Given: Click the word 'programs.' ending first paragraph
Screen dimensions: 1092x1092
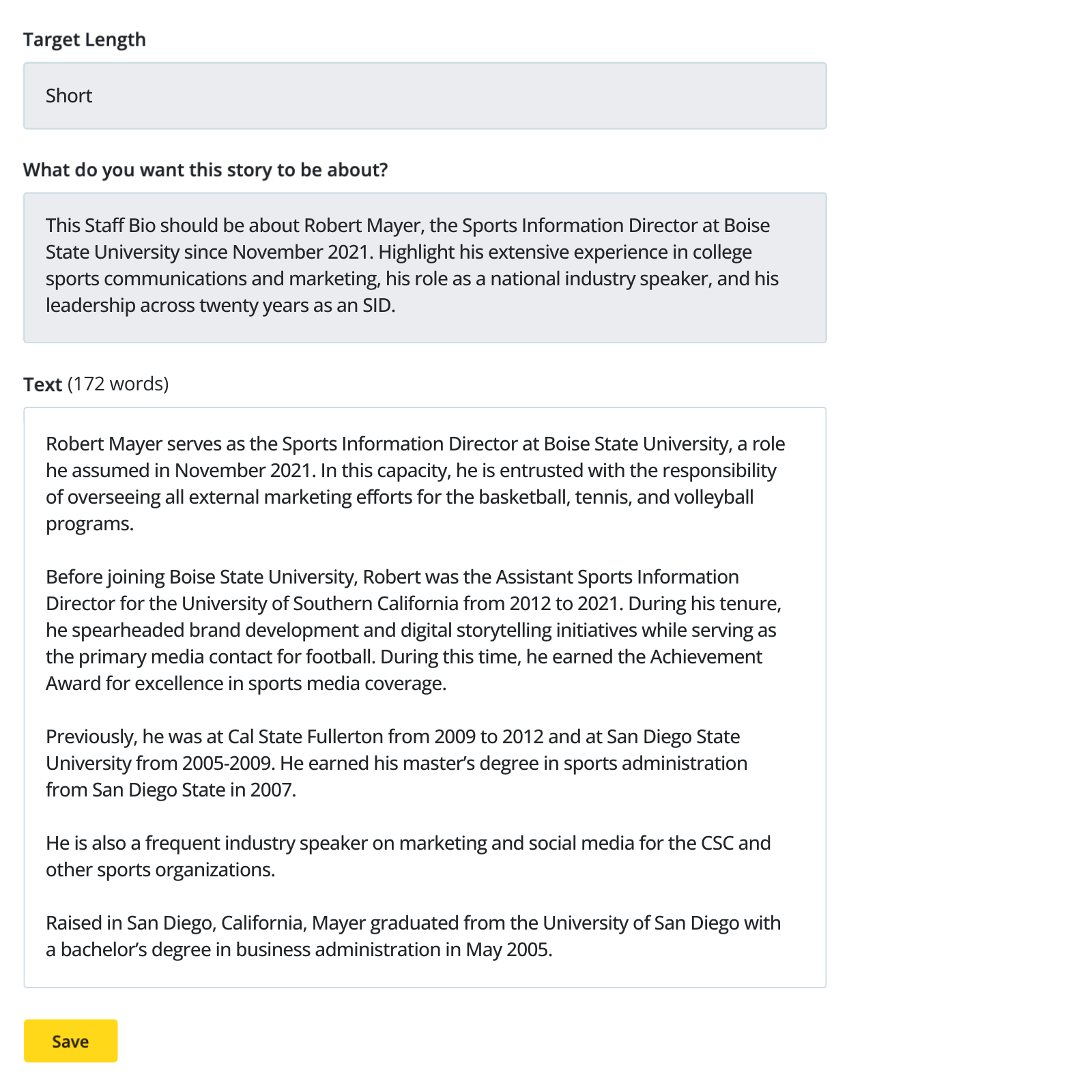Looking at the screenshot, I should pyautogui.click(x=90, y=524).
